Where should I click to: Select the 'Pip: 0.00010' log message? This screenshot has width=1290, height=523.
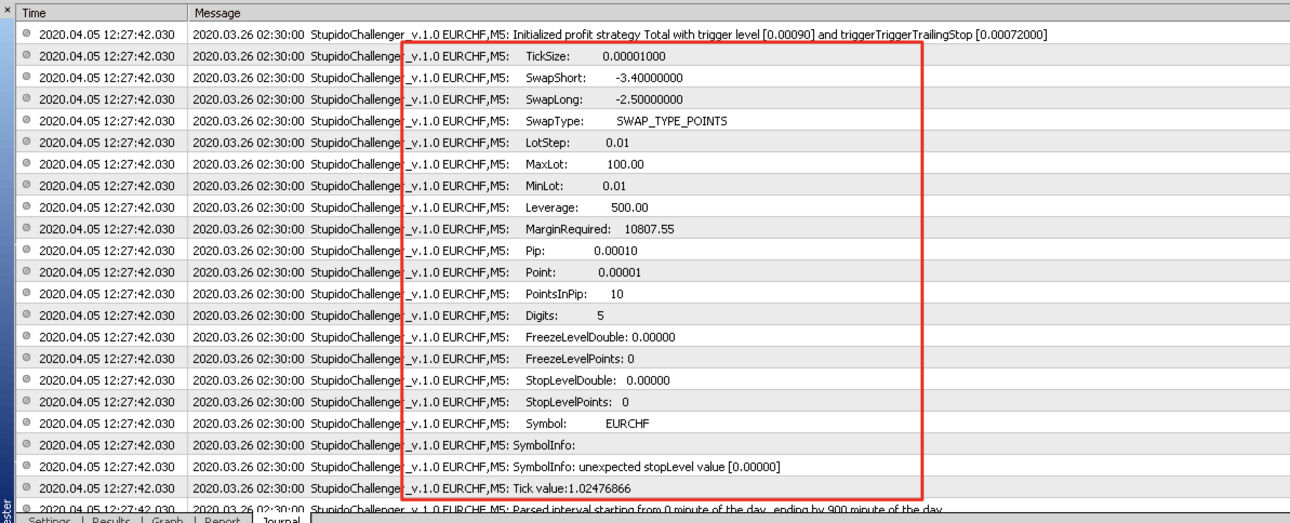pos(415,250)
